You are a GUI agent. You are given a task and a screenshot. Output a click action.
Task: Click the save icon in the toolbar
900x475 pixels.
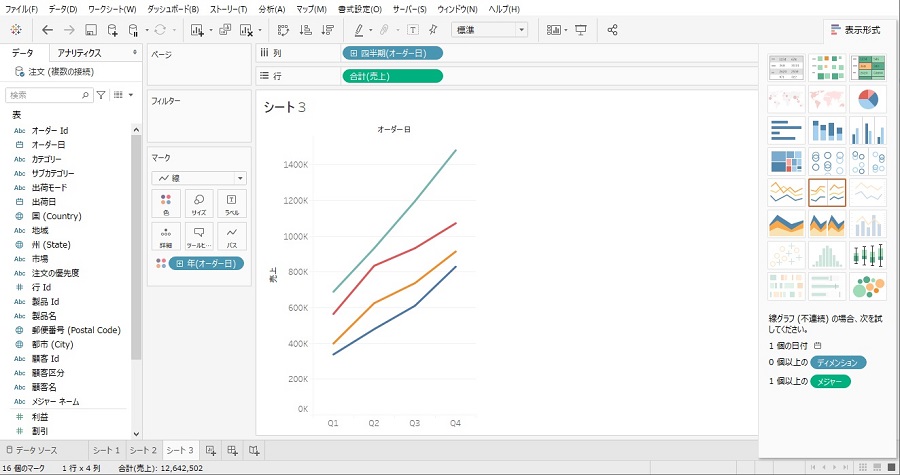point(91,30)
